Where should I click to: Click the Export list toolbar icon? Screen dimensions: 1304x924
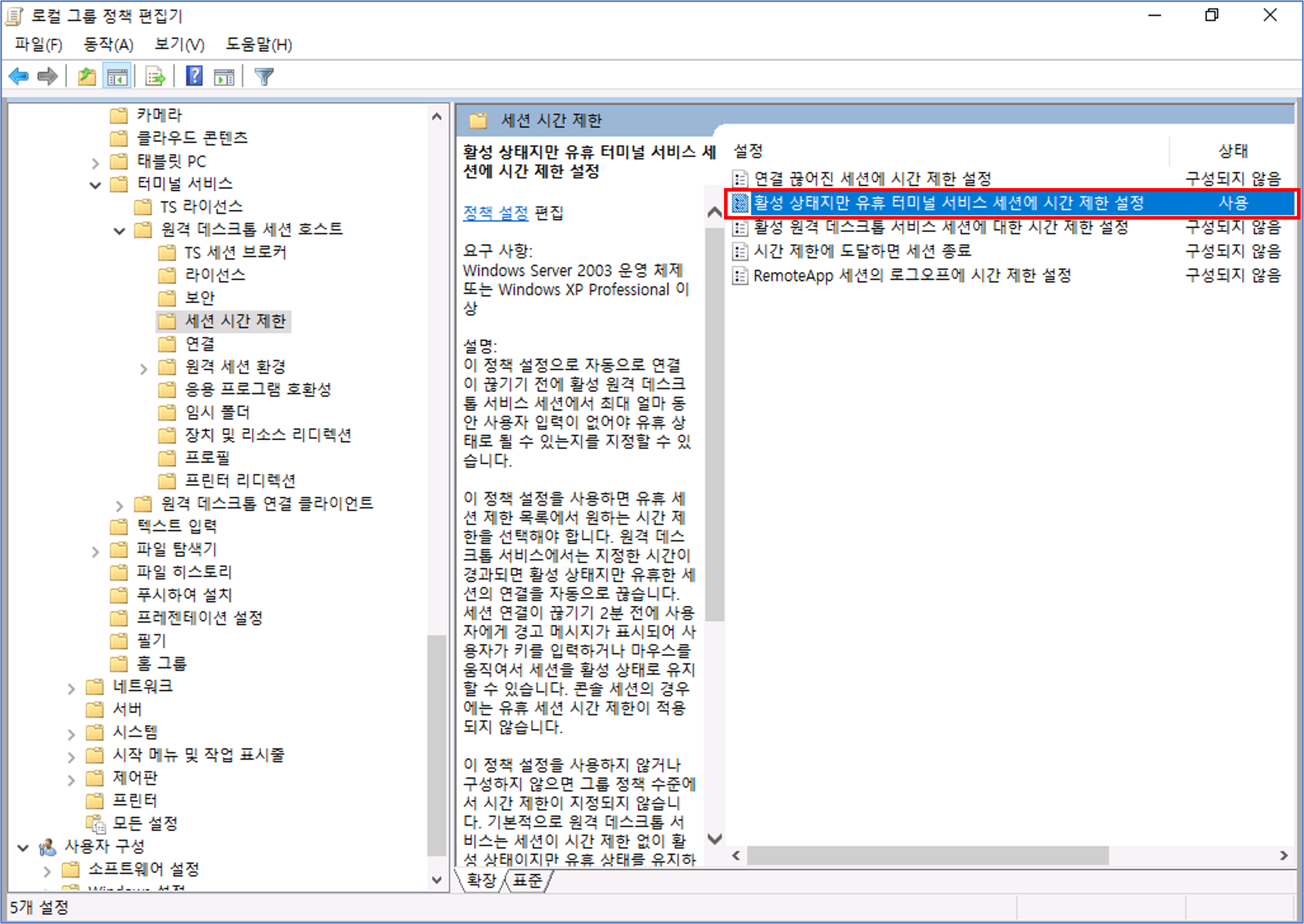pyautogui.click(x=155, y=76)
